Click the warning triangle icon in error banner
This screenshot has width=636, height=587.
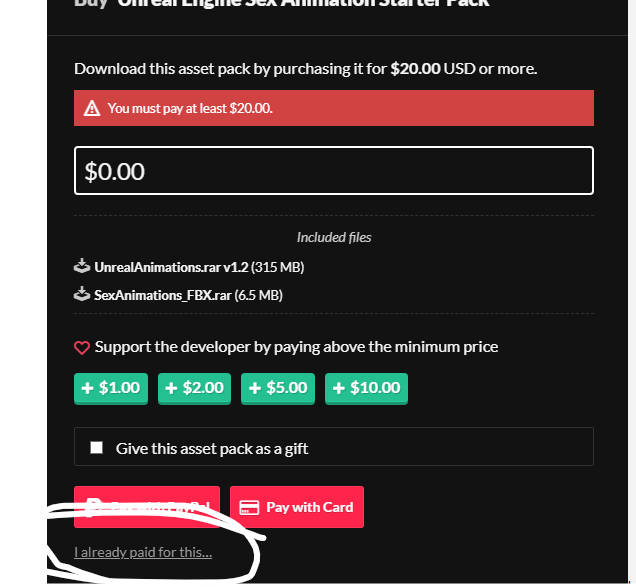[92, 108]
